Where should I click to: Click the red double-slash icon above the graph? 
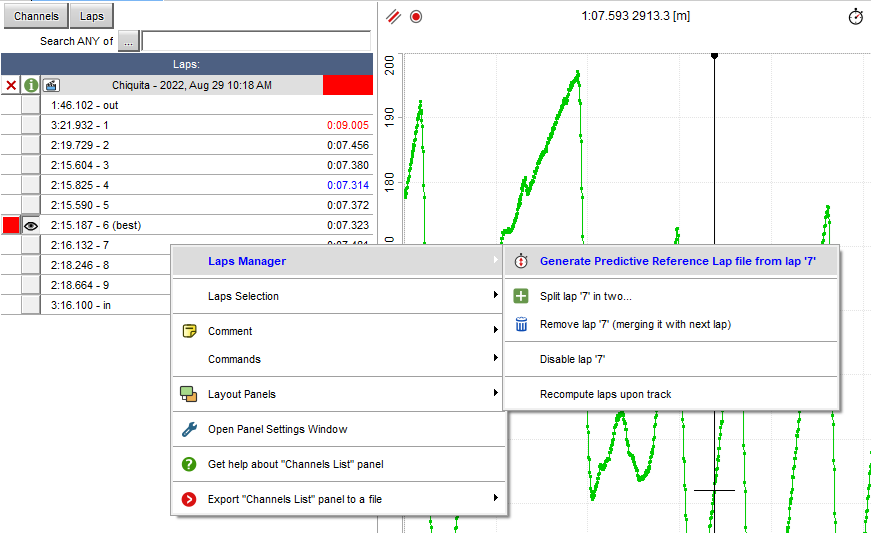coord(394,17)
